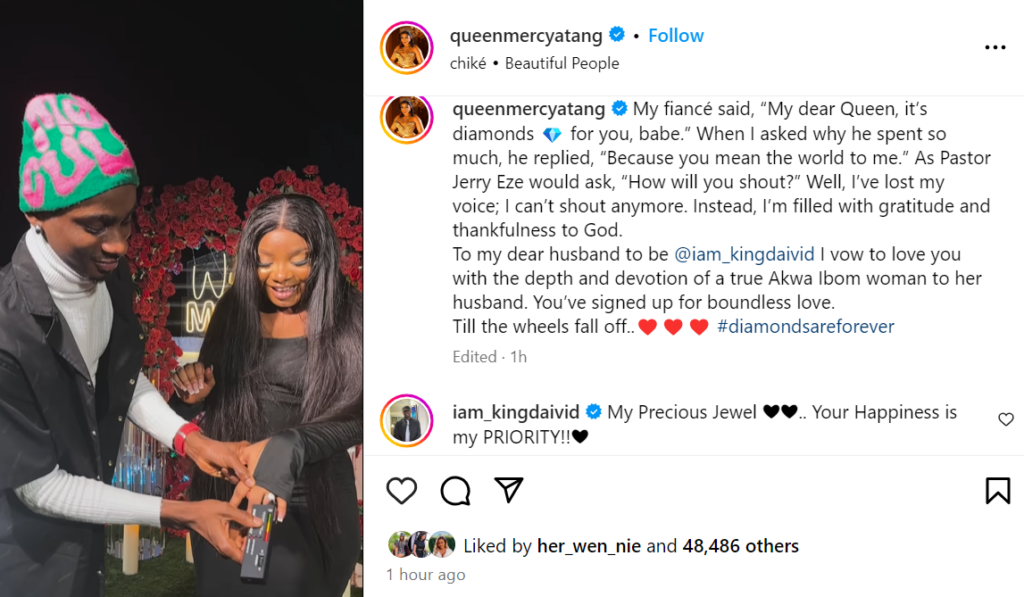This screenshot has height=597, width=1024.
Task: Open the comment bubble icon
Action: pos(455,490)
